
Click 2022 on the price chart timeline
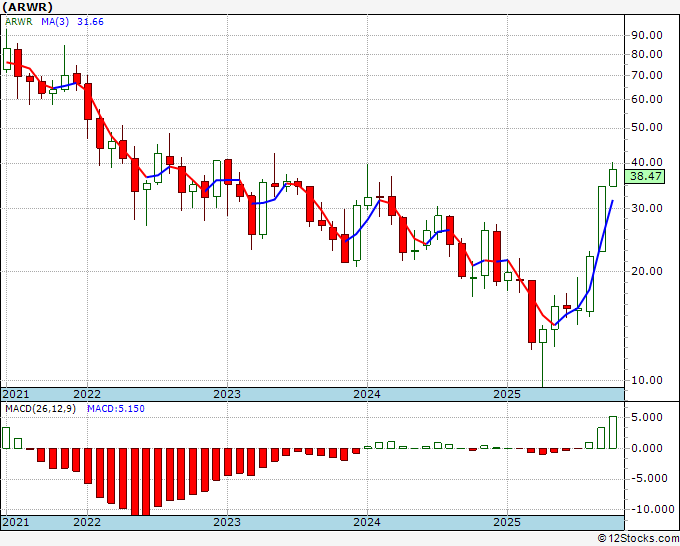87,394
